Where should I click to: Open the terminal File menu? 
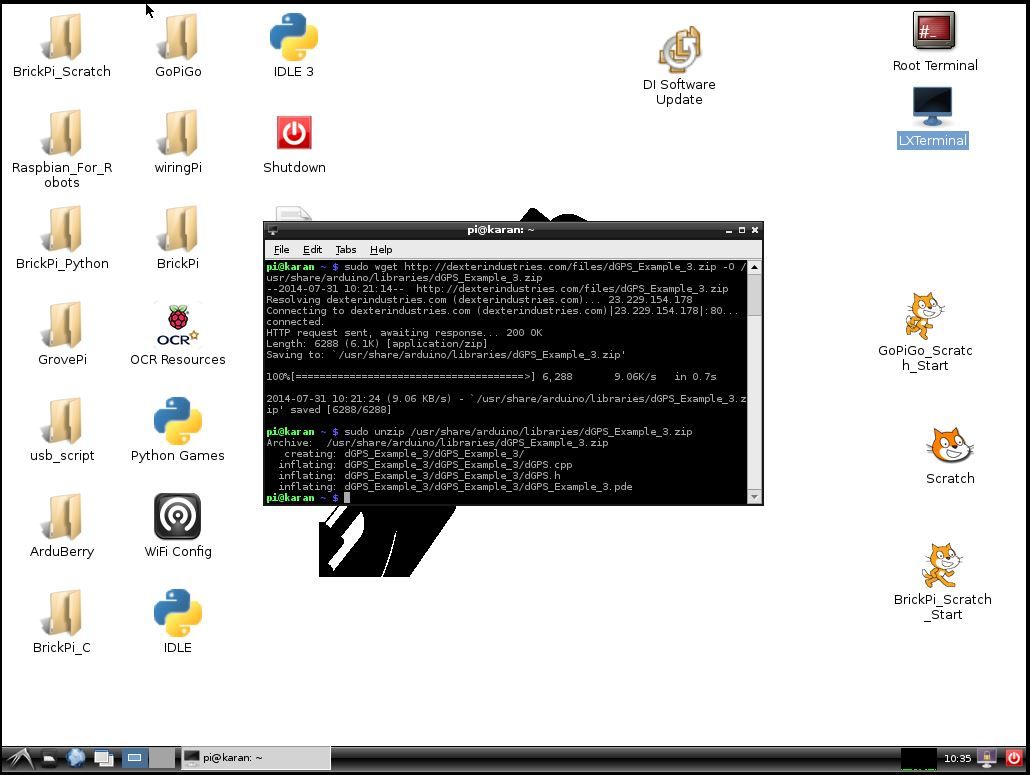(281, 250)
